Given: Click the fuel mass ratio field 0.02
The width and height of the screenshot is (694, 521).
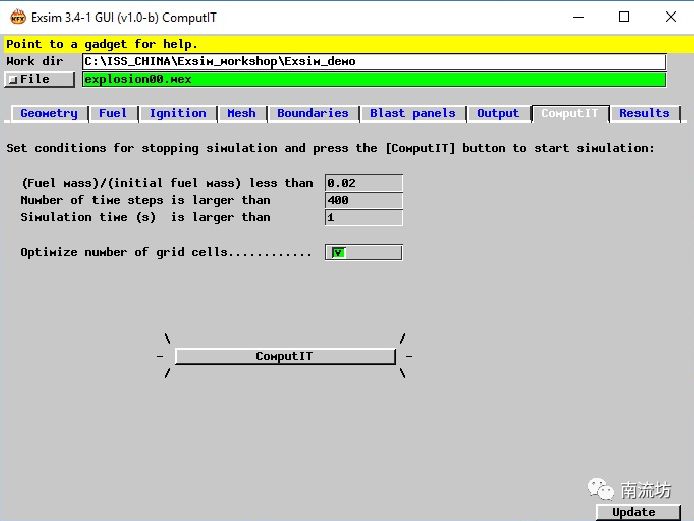Looking at the screenshot, I should pos(363,183).
